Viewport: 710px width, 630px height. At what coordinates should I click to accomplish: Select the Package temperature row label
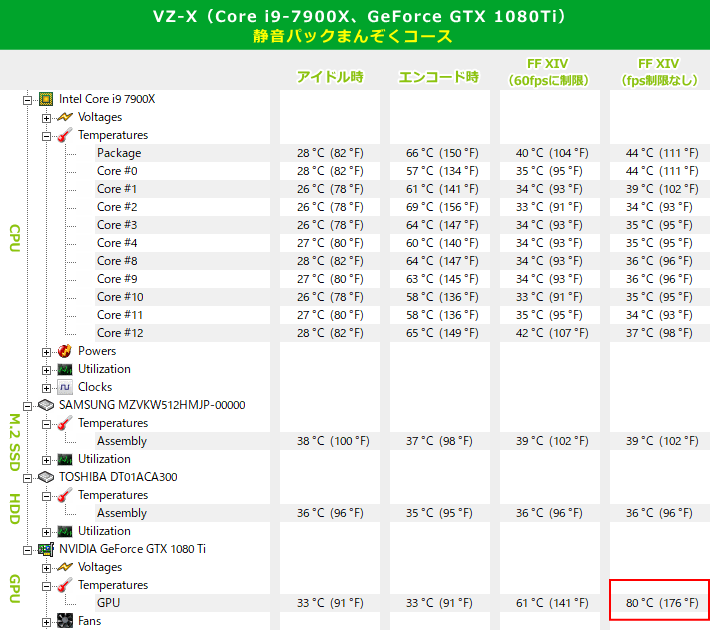pos(119,153)
